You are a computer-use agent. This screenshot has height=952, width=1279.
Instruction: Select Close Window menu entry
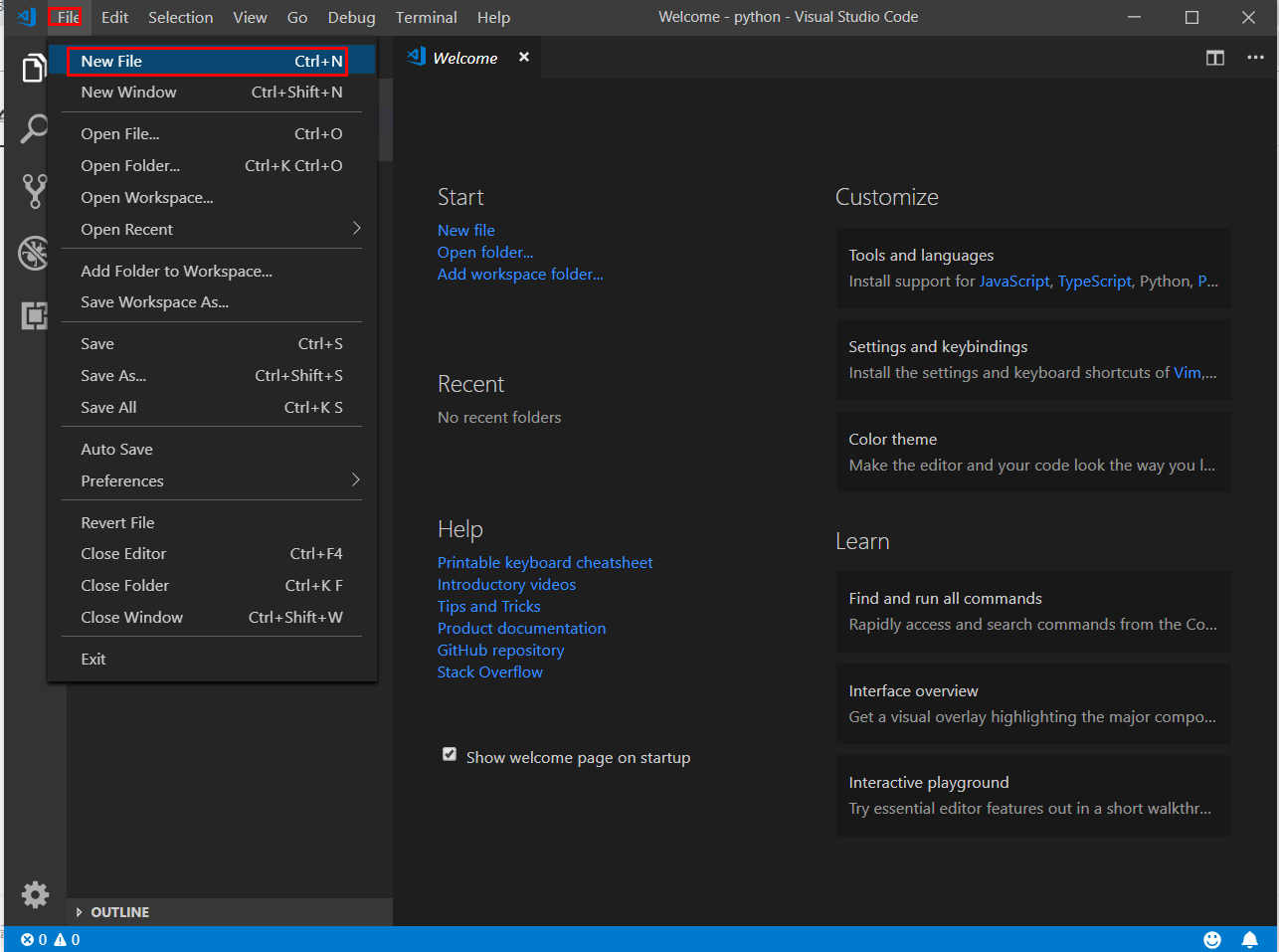pyautogui.click(x=212, y=617)
